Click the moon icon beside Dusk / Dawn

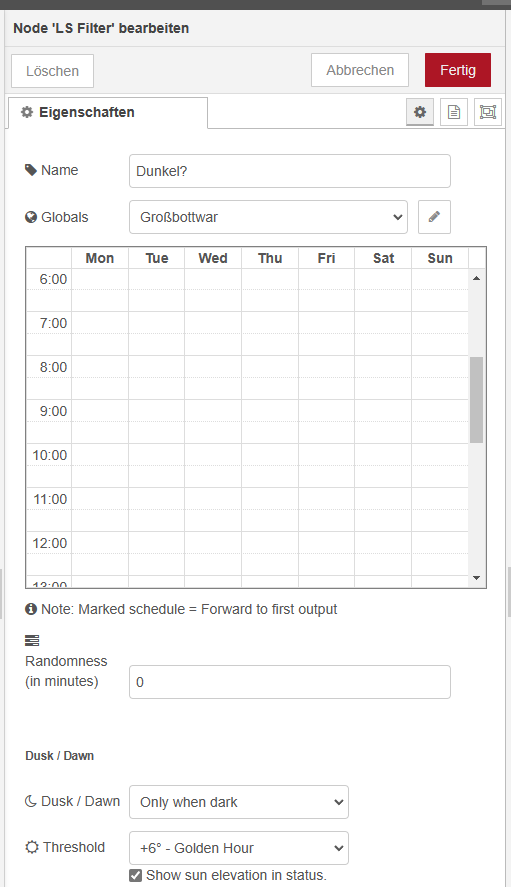(31, 801)
